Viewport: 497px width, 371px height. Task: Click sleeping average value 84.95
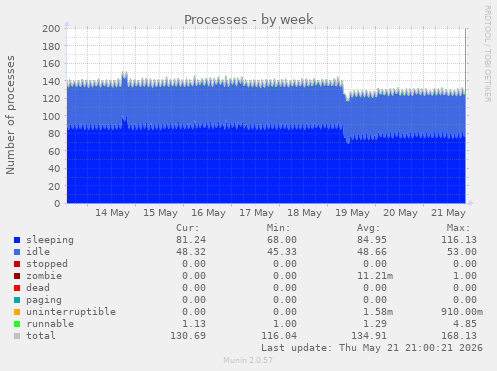coord(372,240)
